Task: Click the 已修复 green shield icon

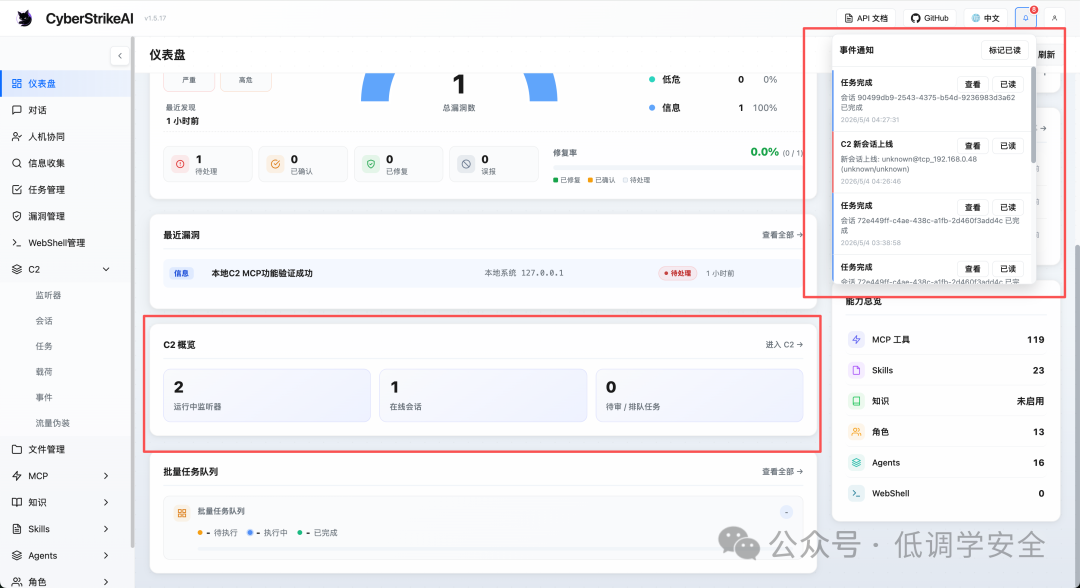Action: pyautogui.click(x=371, y=164)
